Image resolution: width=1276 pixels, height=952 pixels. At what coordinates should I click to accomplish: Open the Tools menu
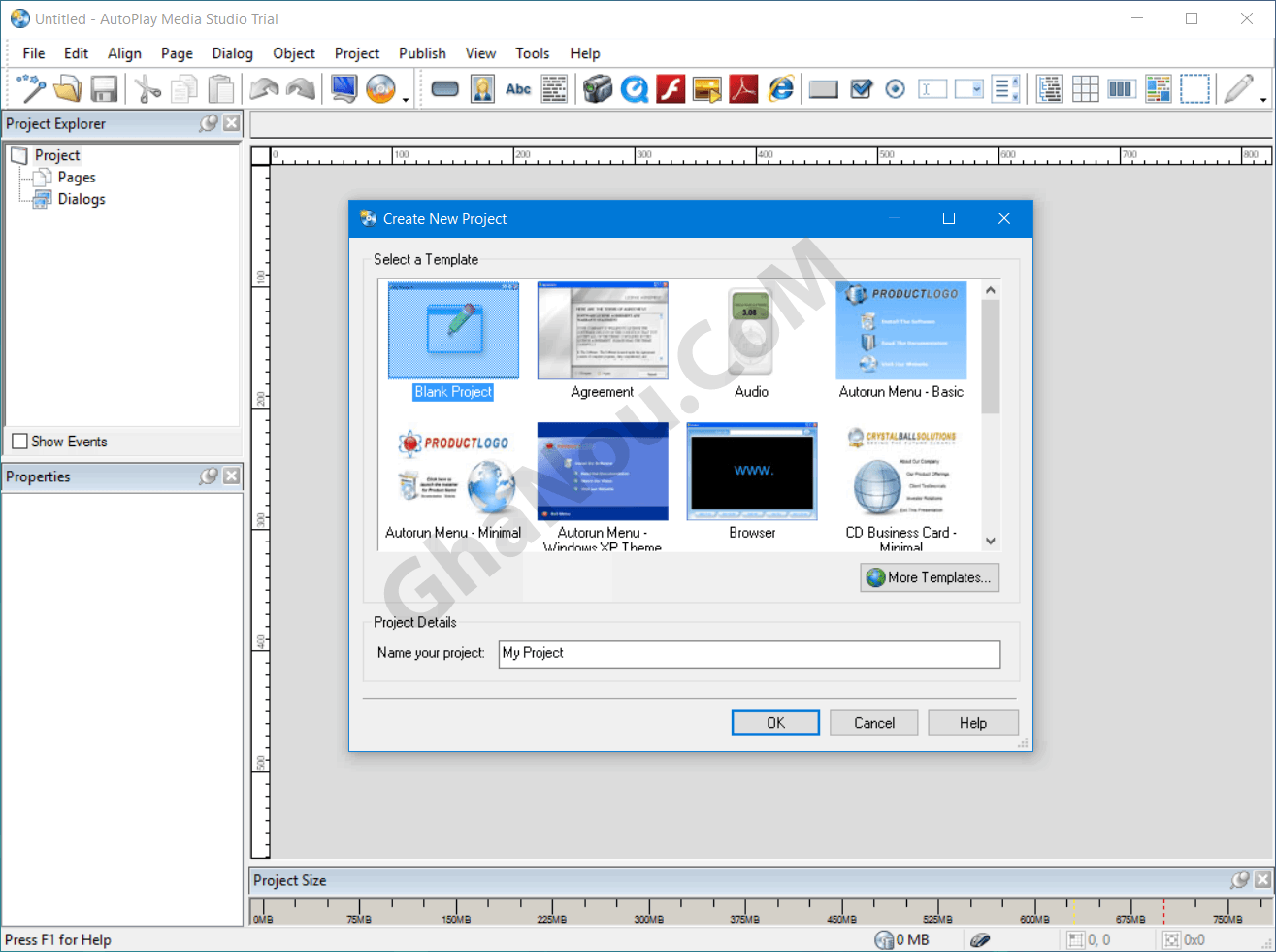tap(532, 53)
